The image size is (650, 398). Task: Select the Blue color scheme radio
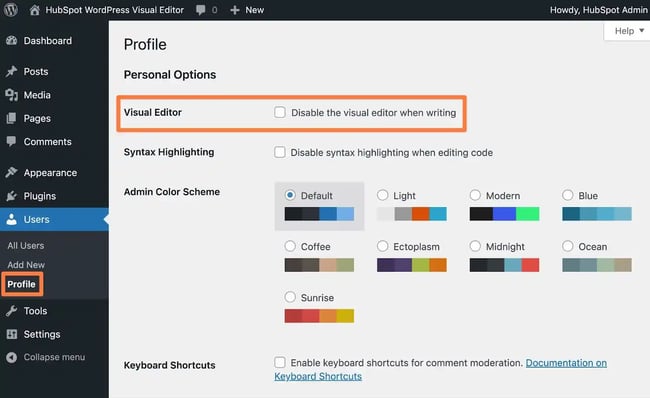coord(568,195)
